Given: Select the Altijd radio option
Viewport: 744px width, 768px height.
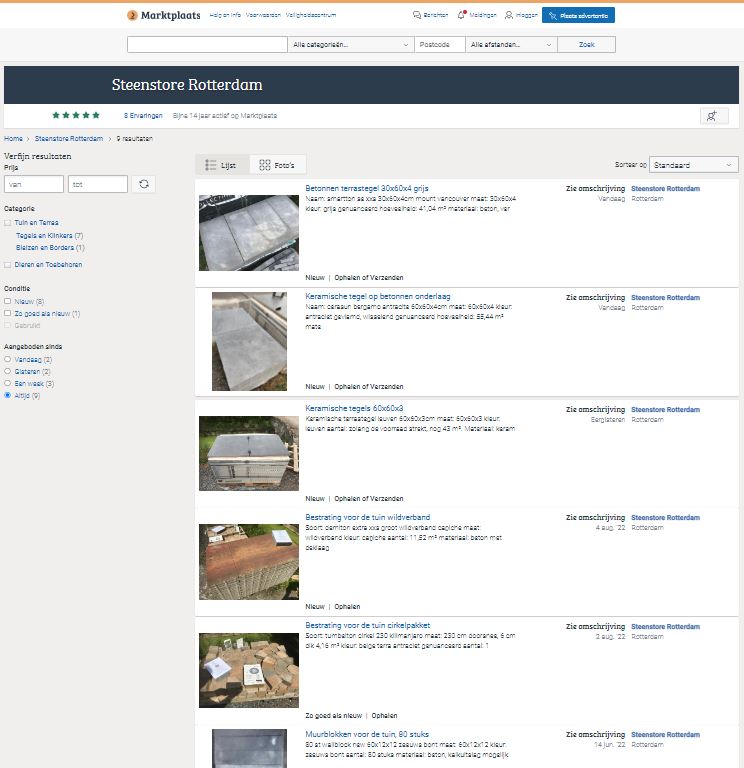Looking at the screenshot, I should pos(7,395).
